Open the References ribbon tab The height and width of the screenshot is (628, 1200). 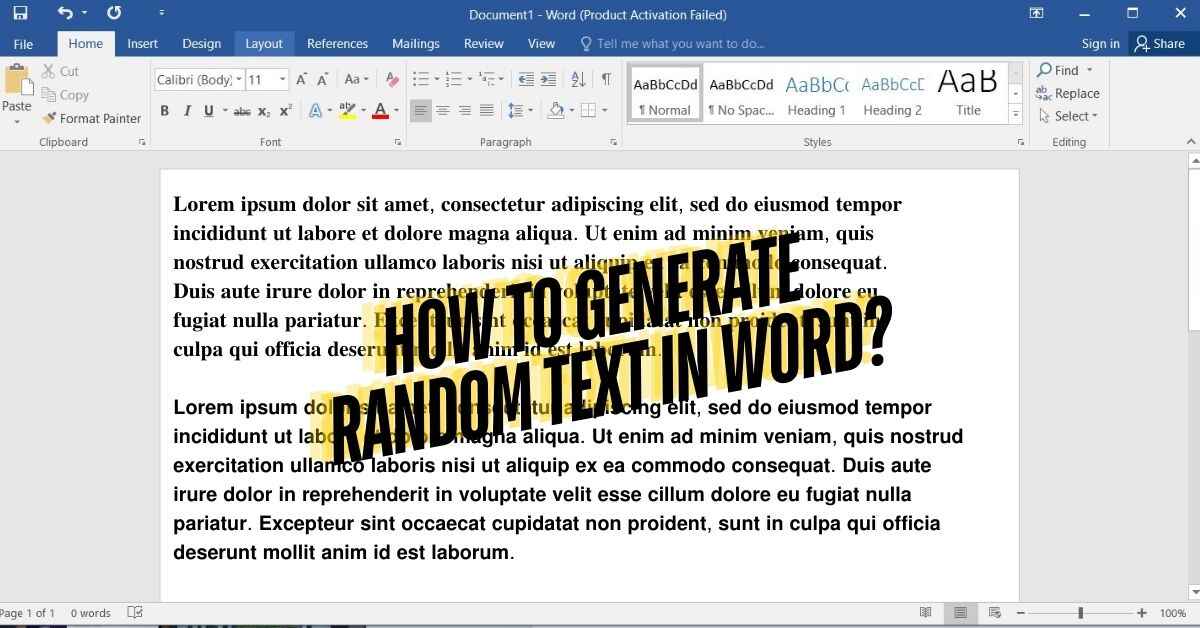point(337,44)
